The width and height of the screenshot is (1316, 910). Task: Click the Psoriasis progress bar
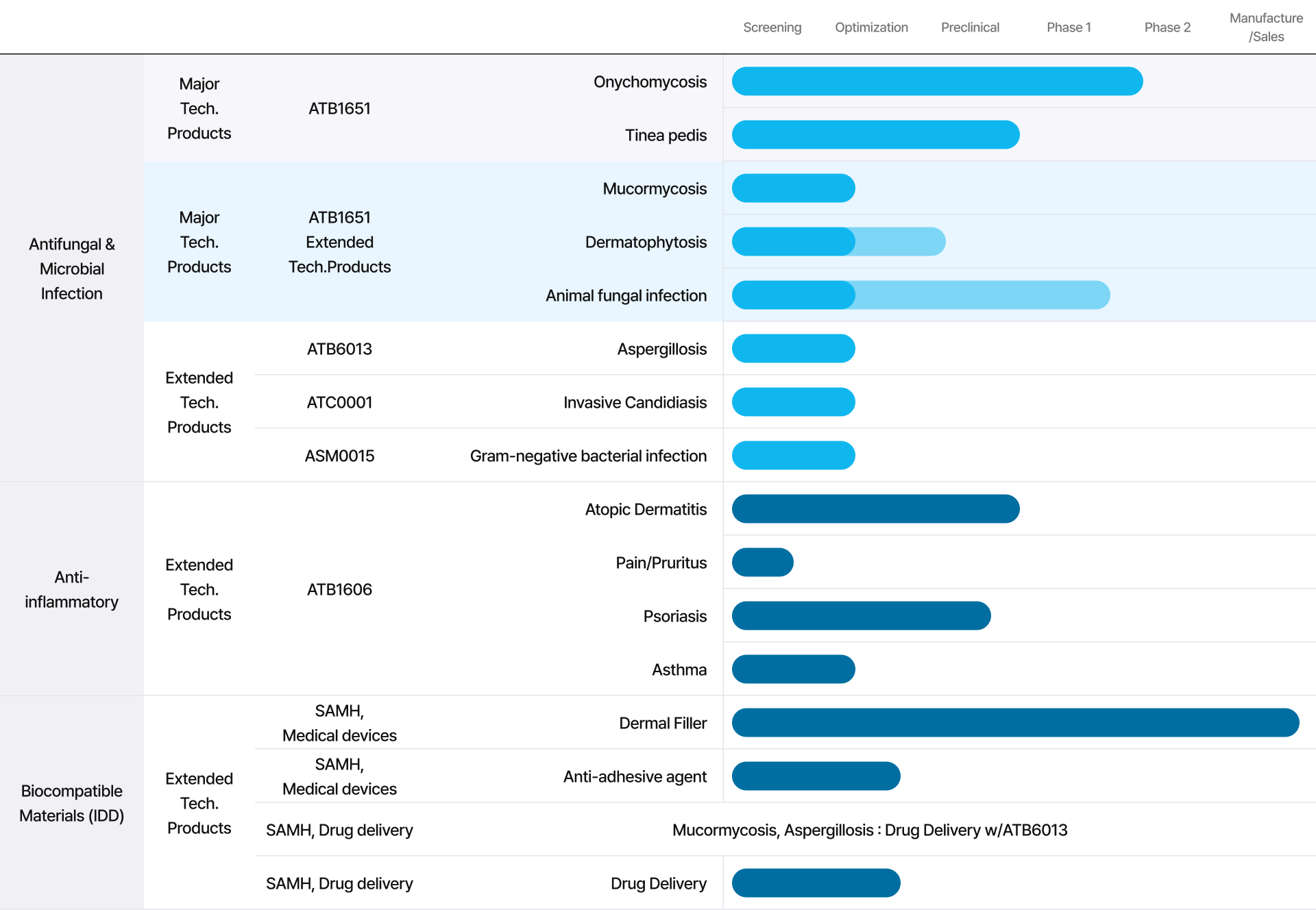pyautogui.click(x=861, y=616)
